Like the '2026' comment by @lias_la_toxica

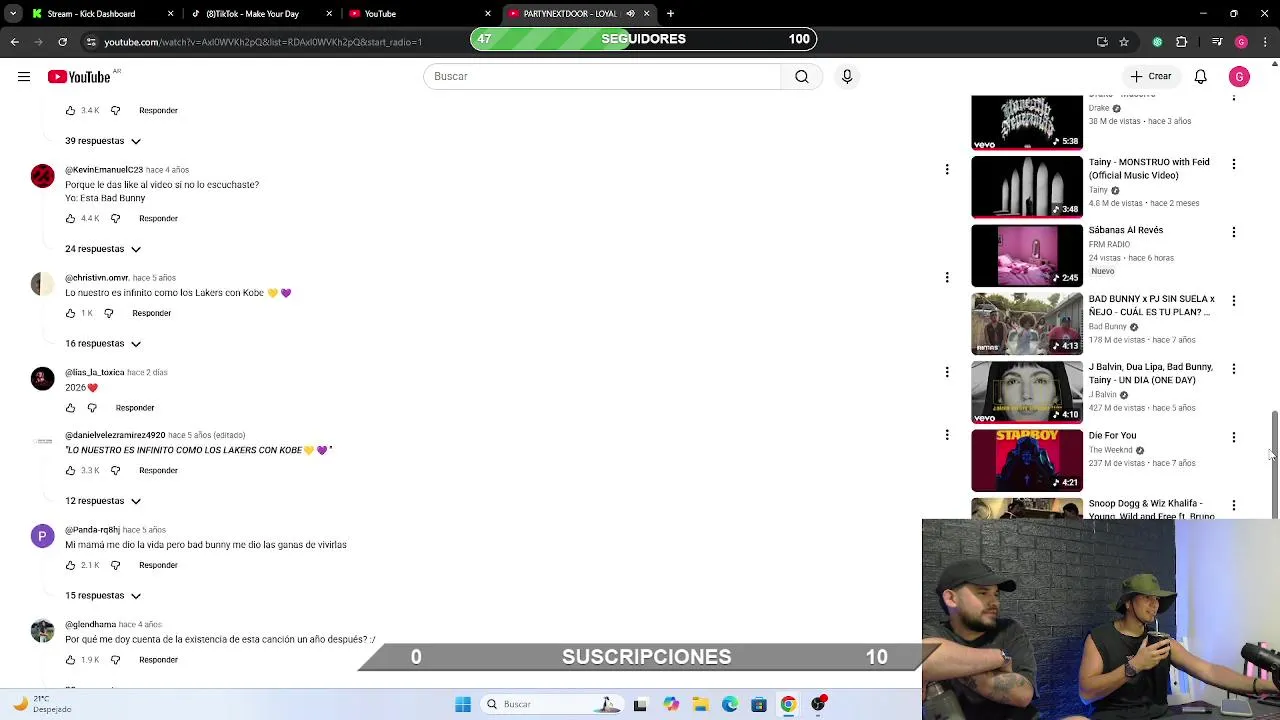[x=70, y=408]
